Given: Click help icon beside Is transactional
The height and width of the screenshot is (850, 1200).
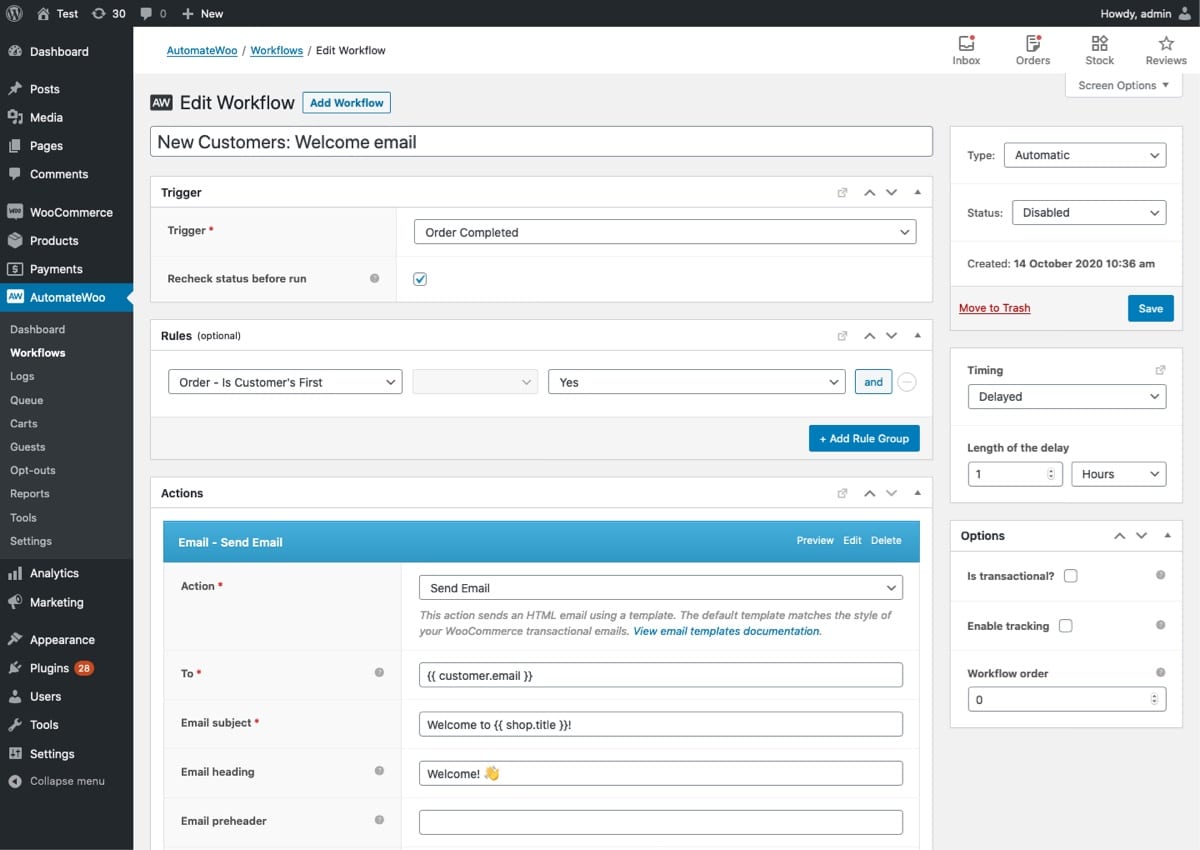Looking at the screenshot, I should pyautogui.click(x=1161, y=575).
